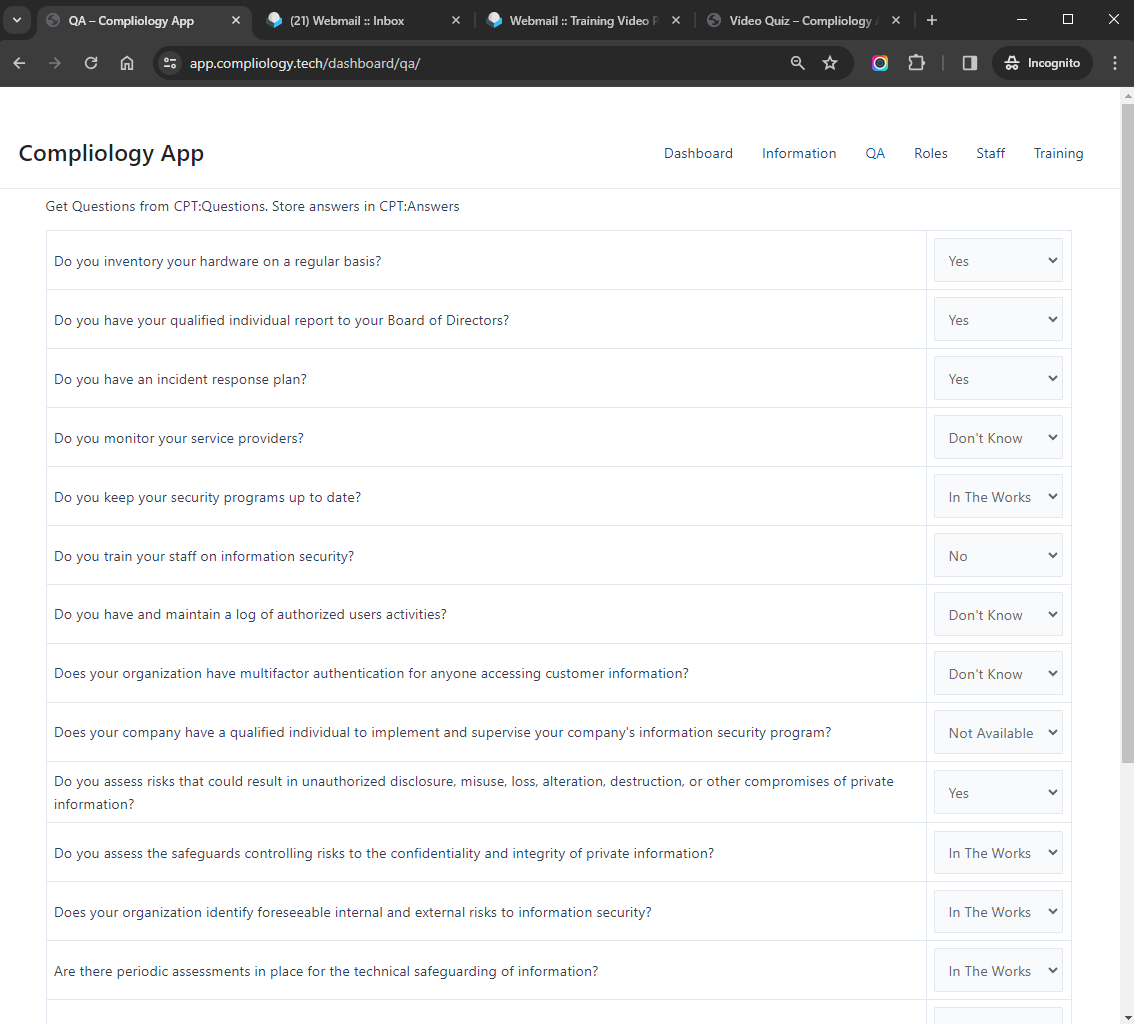This screenshot has height=1024, width=1134.
Task: Open Chrome's three-dot menu
Action: click(x=1114, y=63)
